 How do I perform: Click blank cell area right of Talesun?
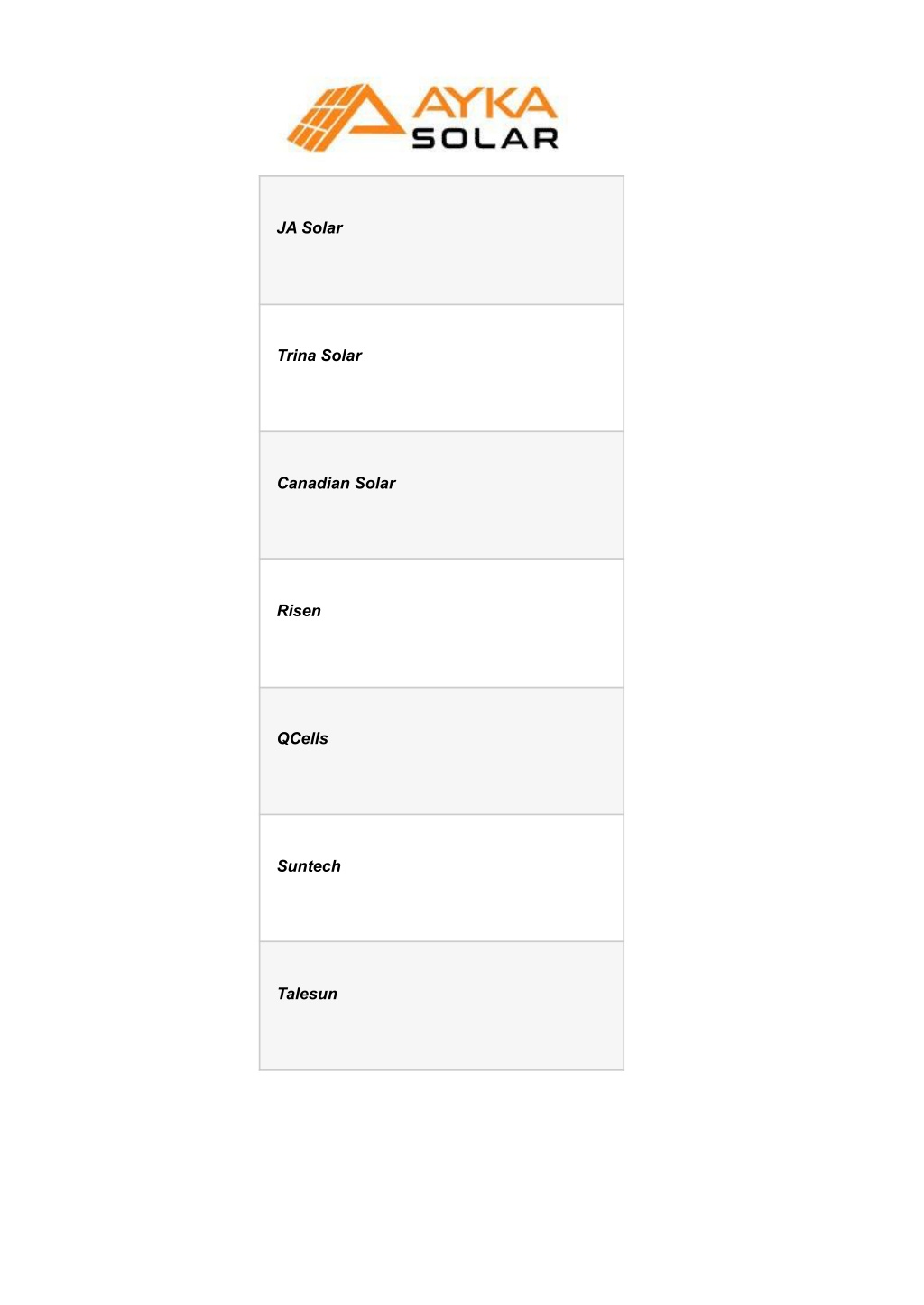[x=480, y=1006]
